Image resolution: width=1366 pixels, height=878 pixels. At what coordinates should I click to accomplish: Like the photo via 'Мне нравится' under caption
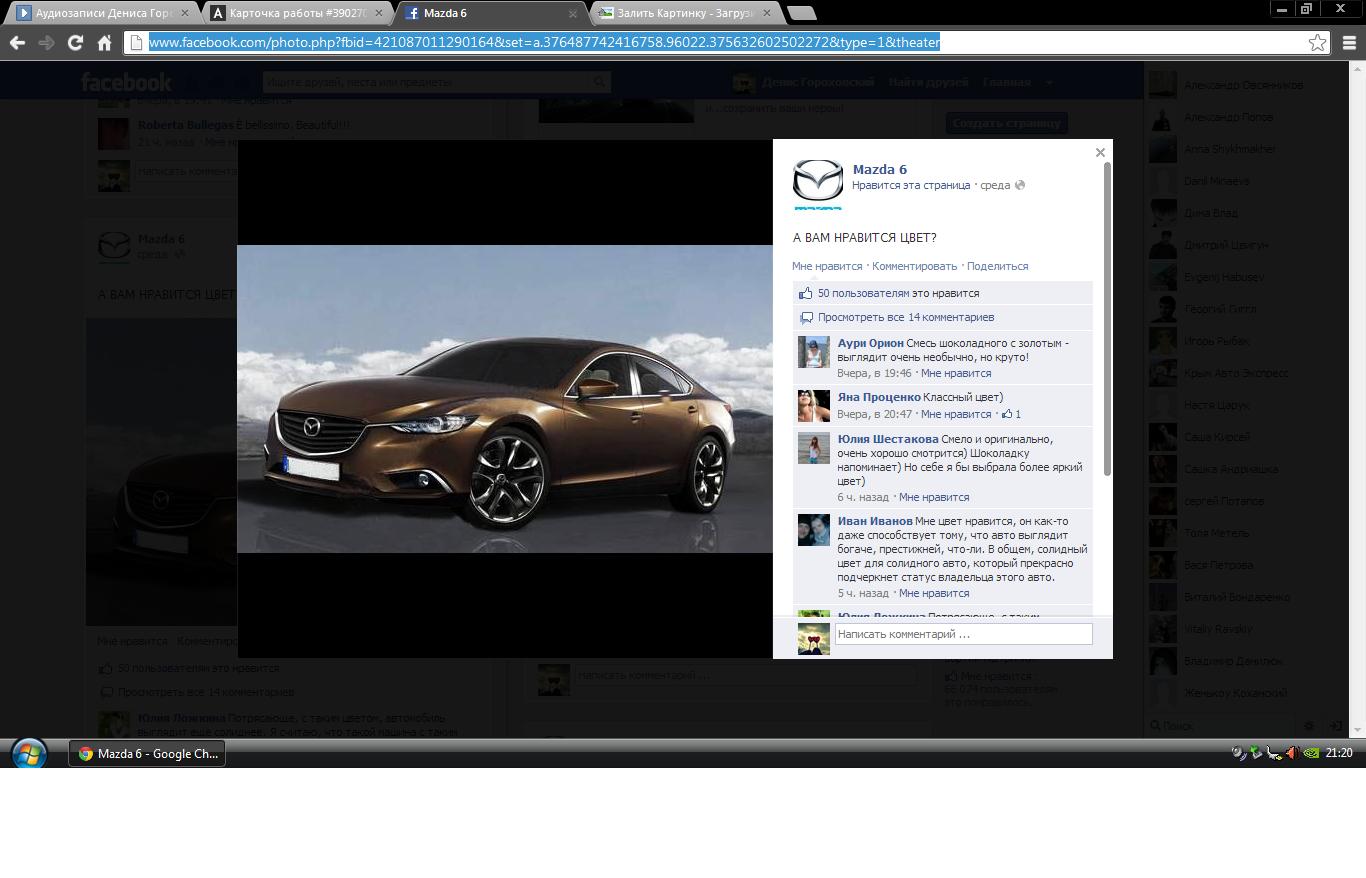(x=827, y=266)
